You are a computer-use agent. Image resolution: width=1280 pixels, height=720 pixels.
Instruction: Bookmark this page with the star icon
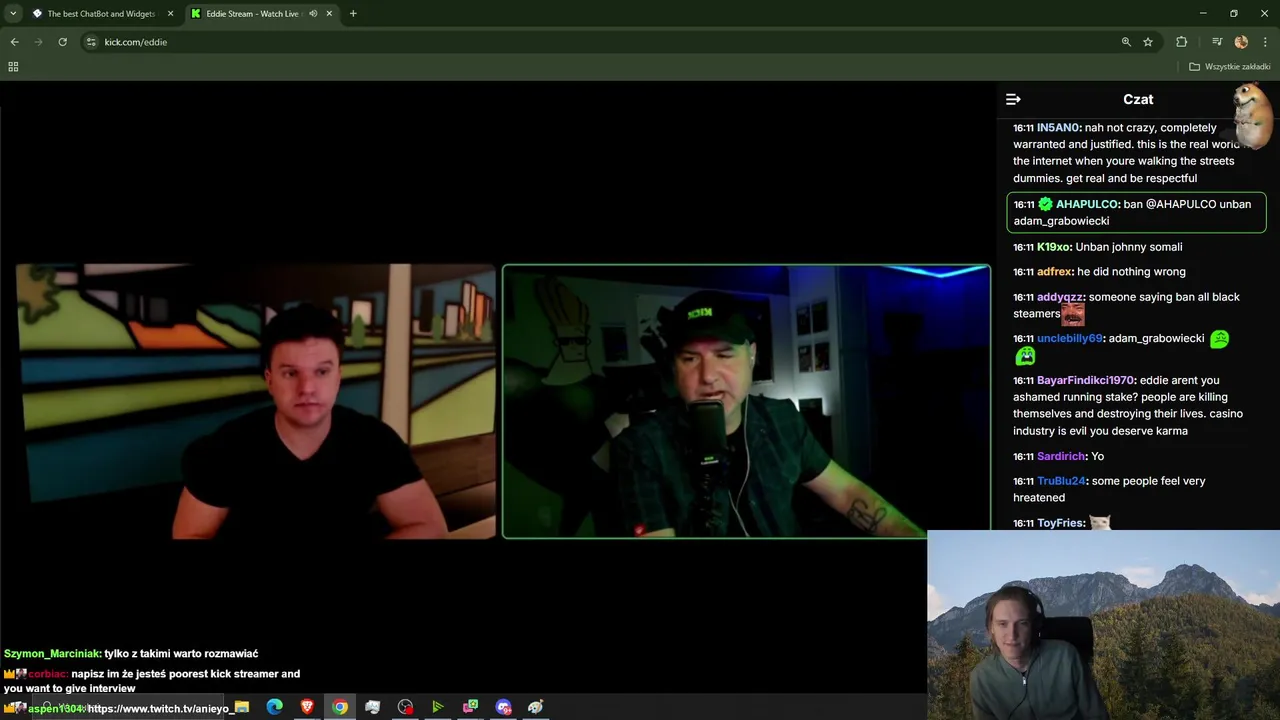(x=1148, y=42)
